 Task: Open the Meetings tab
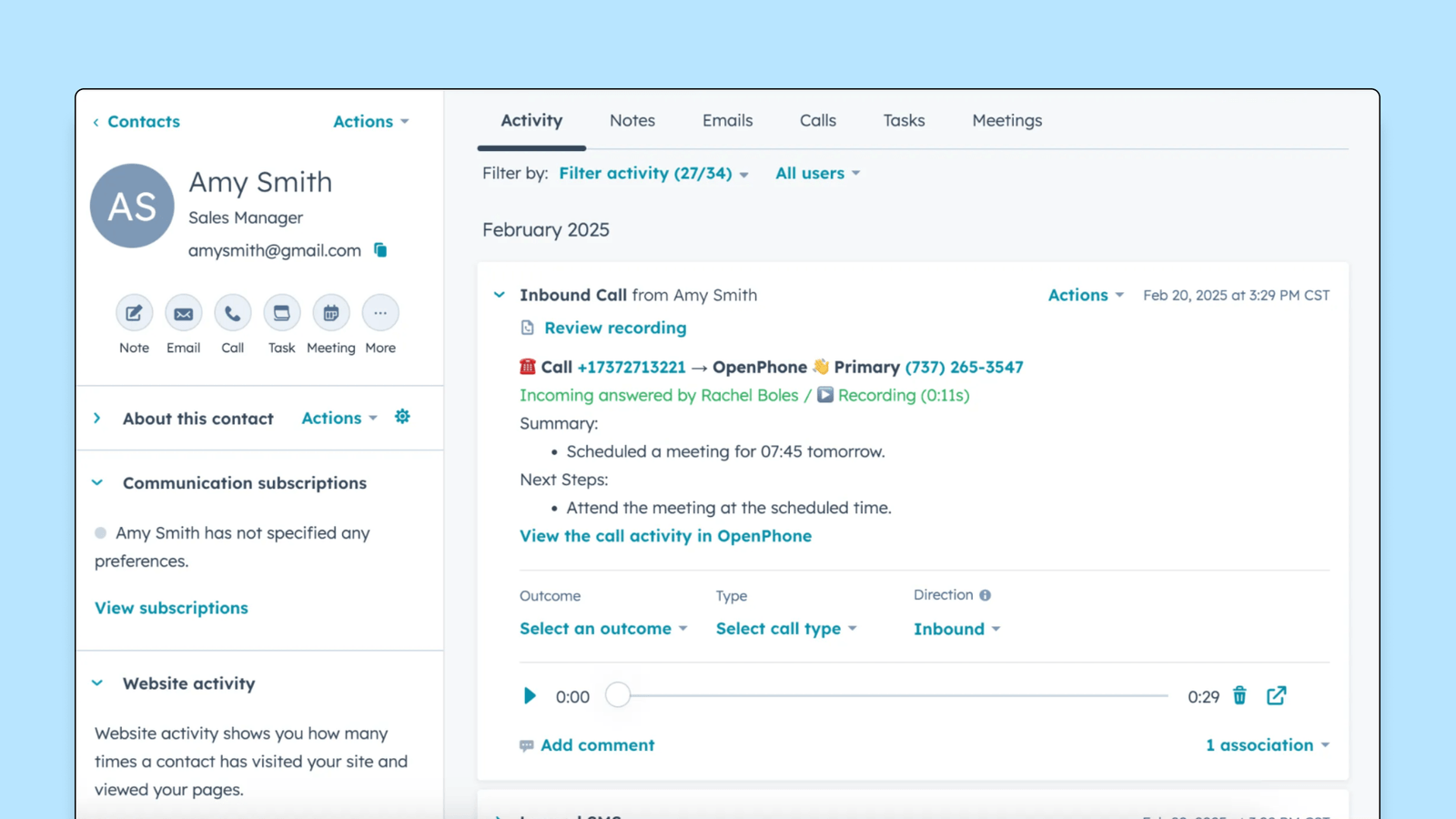pyautogui.click(x=1006, y=120)
